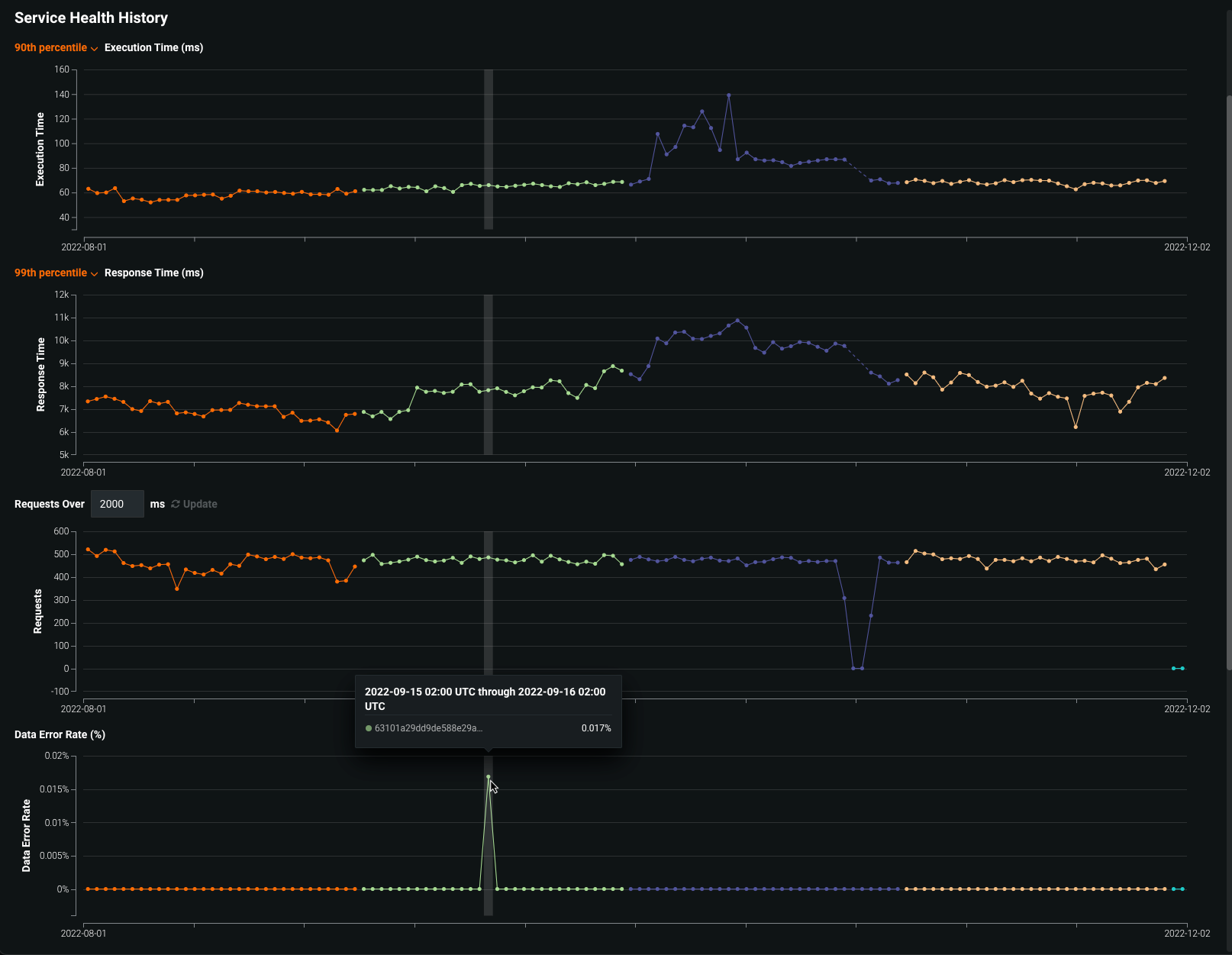Select the lowest orange point in Response Time chart
The width and height of the screenshot is (1232, 955).
coord(337,431)
